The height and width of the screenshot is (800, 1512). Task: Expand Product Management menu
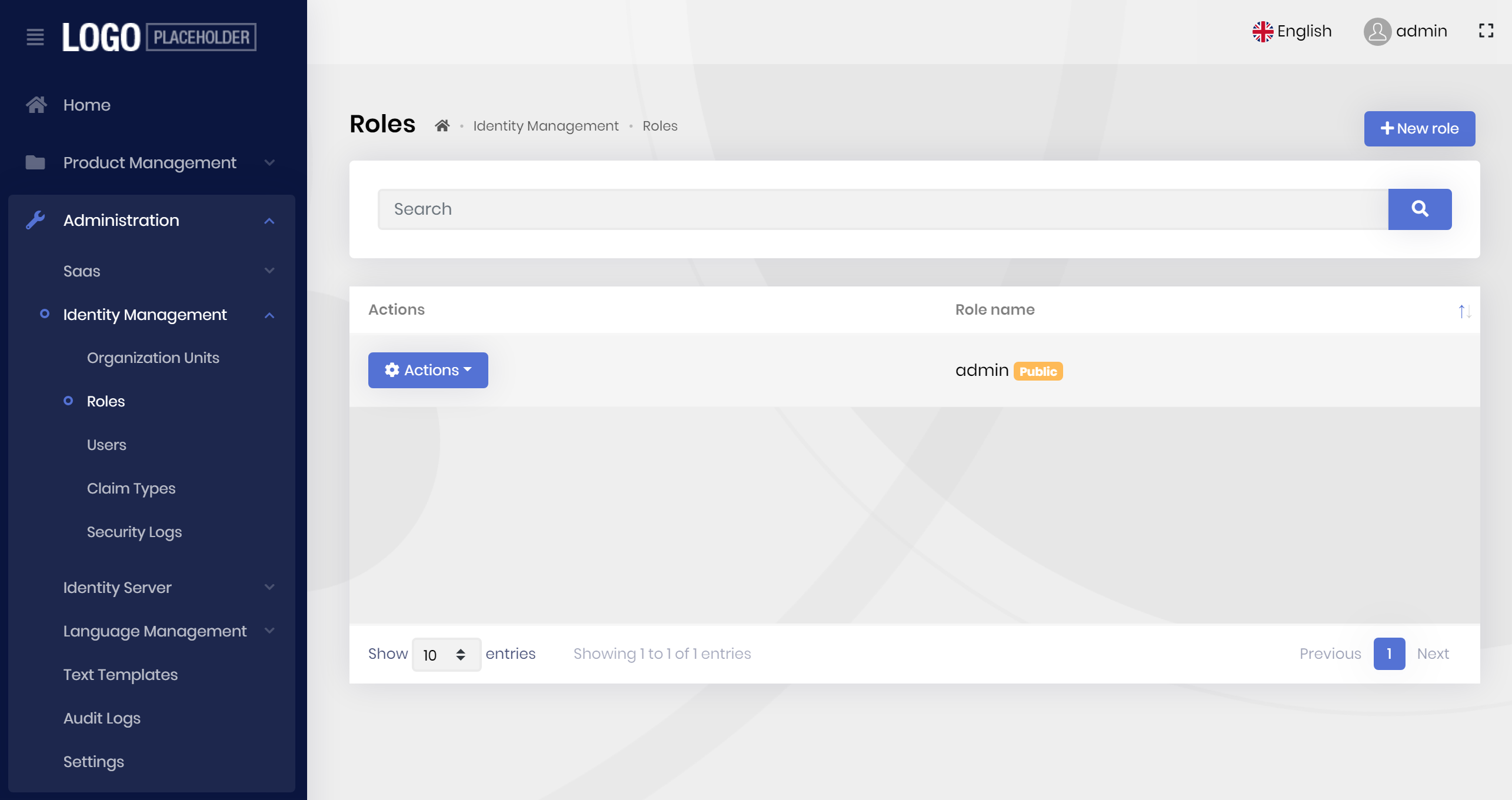pyautogui.click(x=269, y=162)
